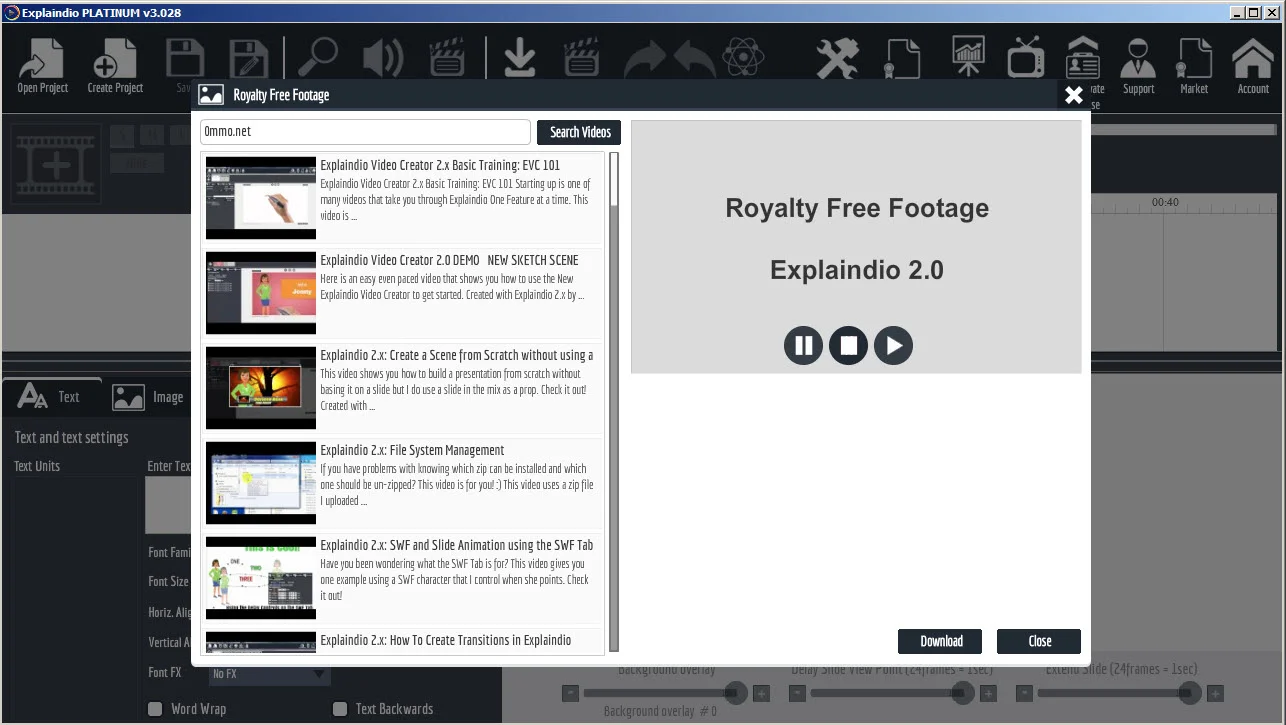
Task: Open the wrench and hammer tools icon
Action: click(x=837, y=59)
